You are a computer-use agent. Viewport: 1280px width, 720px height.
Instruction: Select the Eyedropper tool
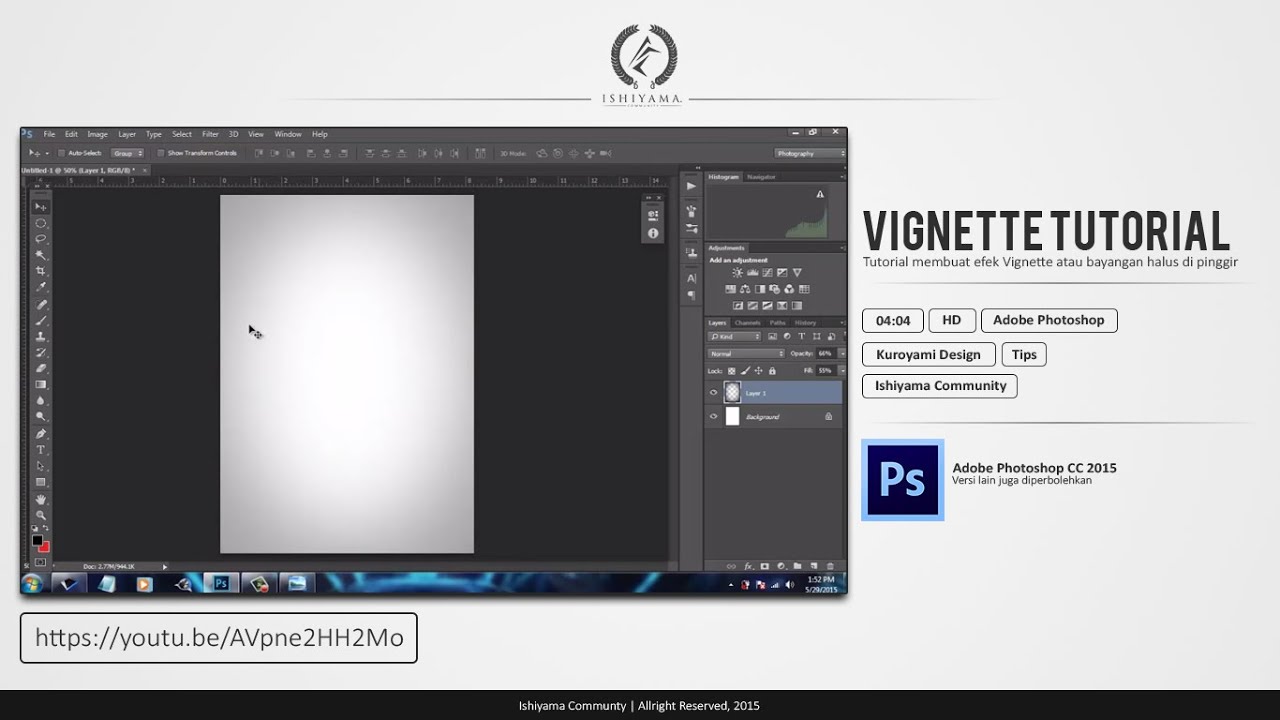pos(40,287)
